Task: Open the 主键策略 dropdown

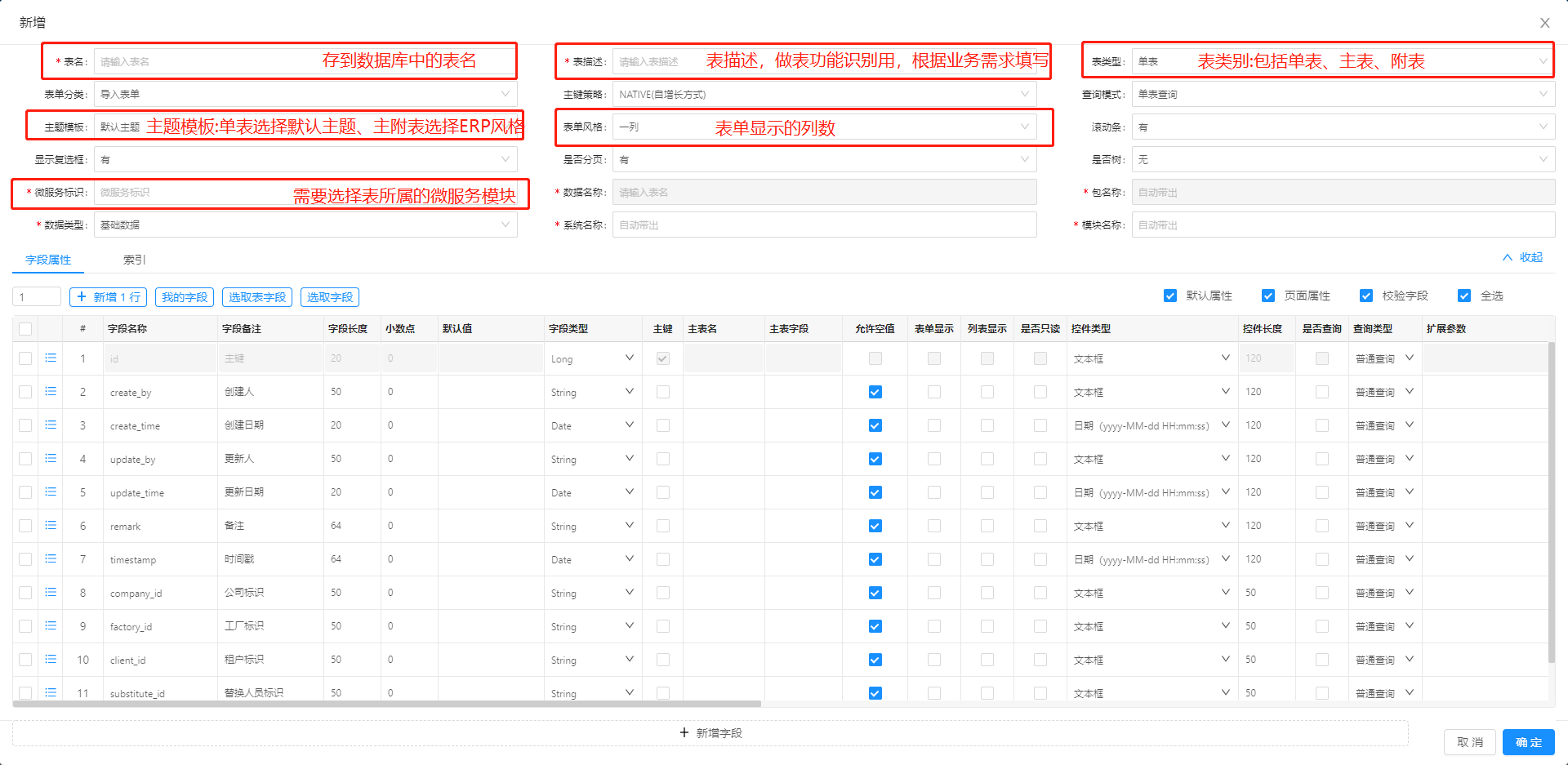Action: (825, 94)
